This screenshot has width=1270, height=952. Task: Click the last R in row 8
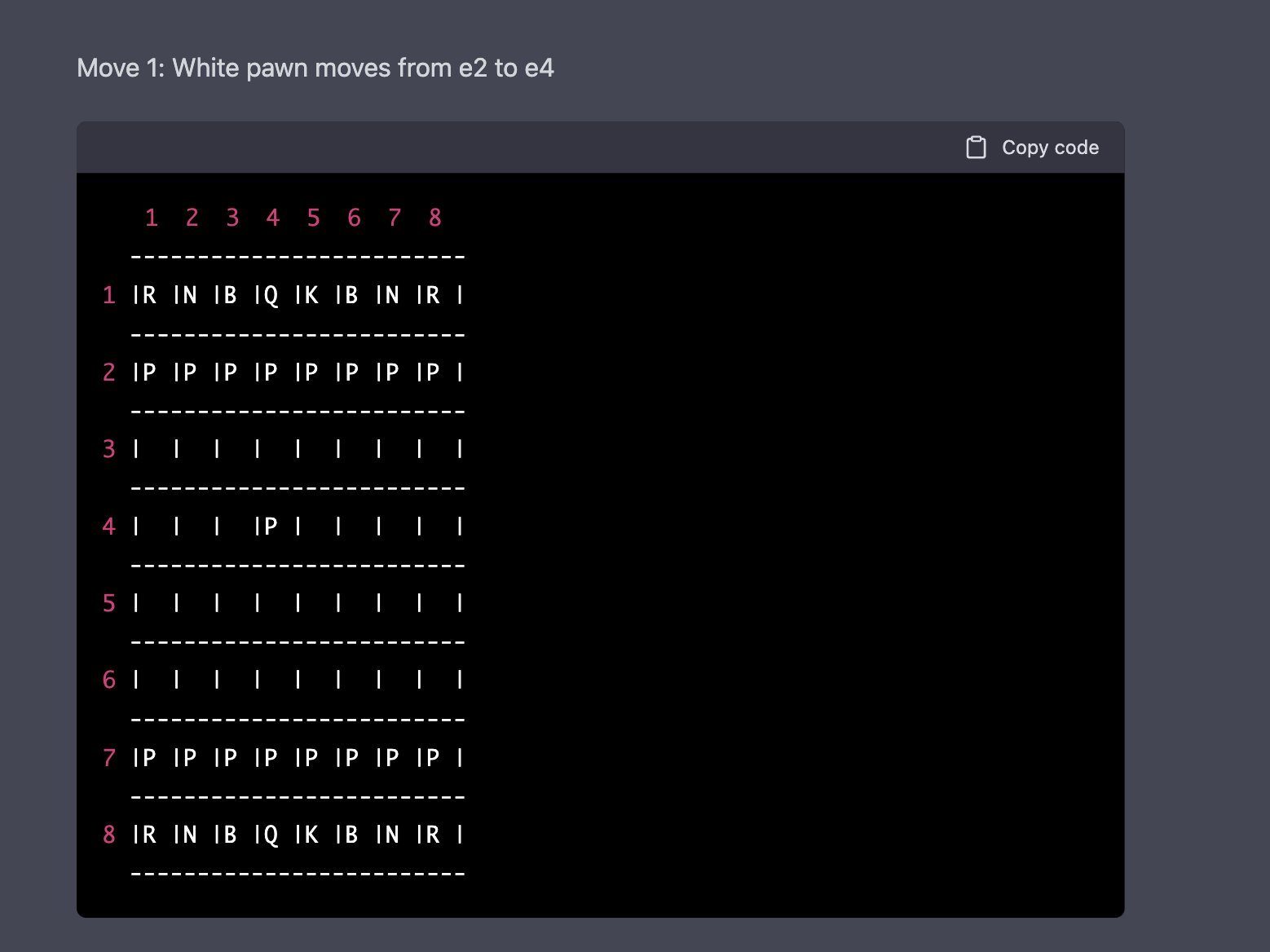click(433, 835)
